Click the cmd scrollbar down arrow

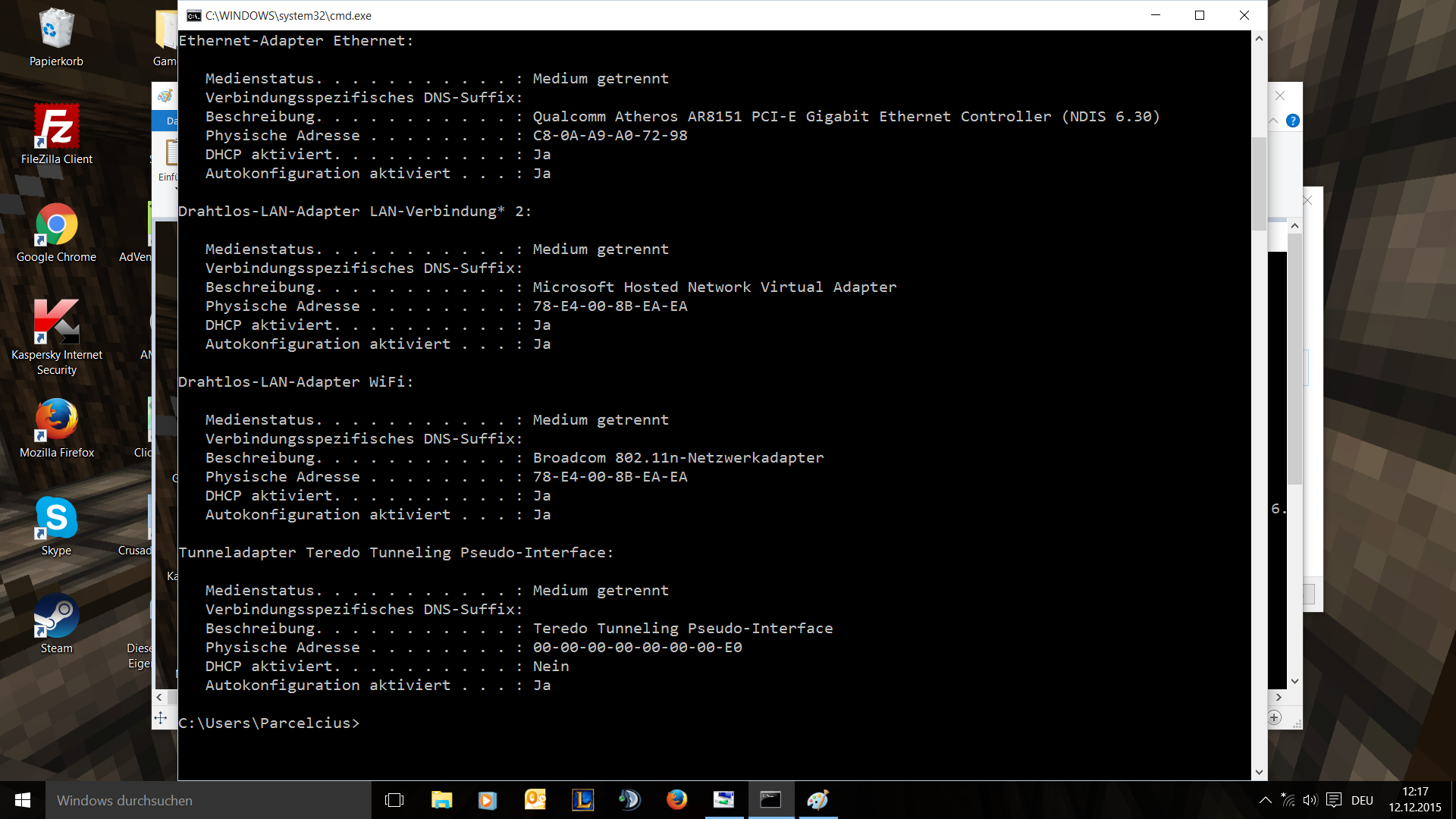(x=1259, y=772)
